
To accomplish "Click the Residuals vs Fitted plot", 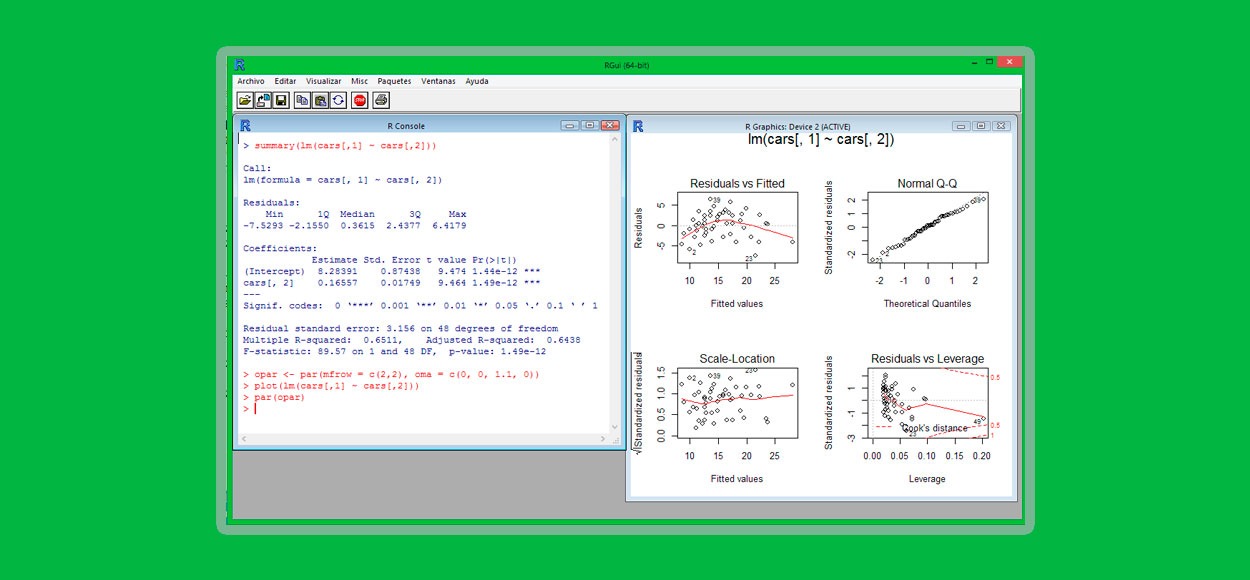I will (737, 230).
